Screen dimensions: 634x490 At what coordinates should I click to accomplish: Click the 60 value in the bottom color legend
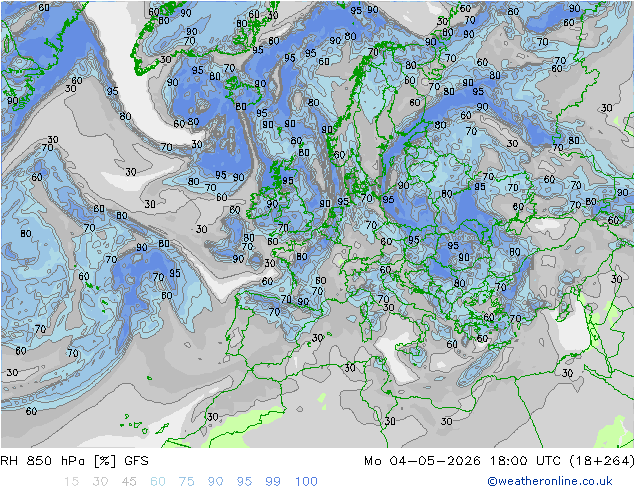click(158, 481)
